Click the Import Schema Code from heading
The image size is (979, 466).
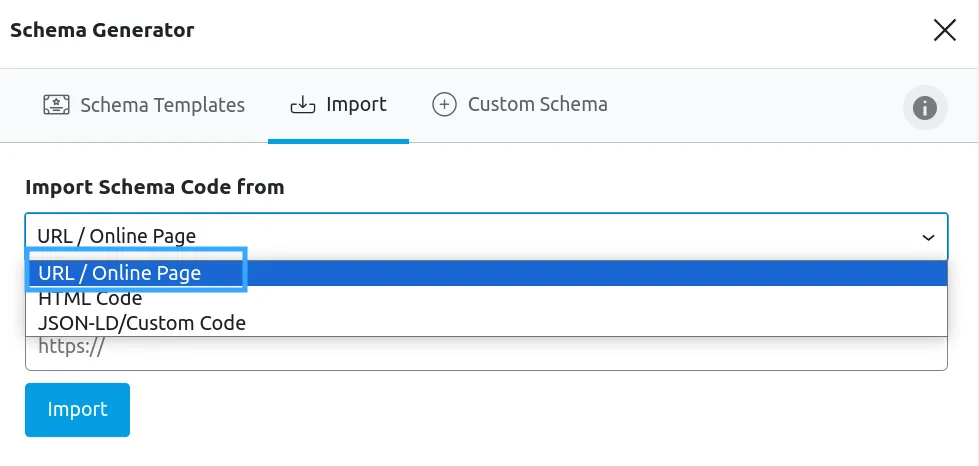(x=155, y=187)
